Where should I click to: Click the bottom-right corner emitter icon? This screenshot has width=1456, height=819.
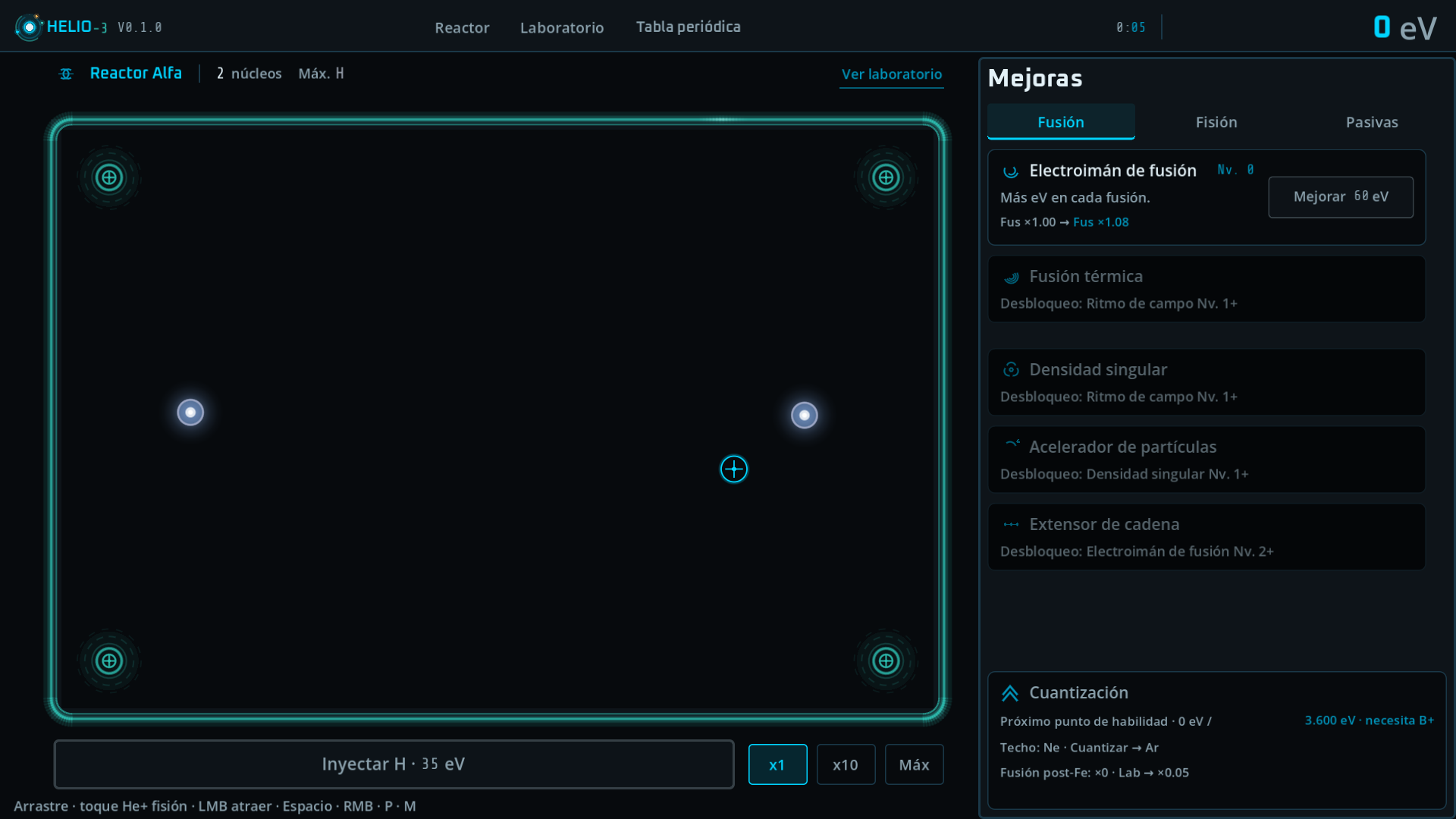[x=886, y=661]
